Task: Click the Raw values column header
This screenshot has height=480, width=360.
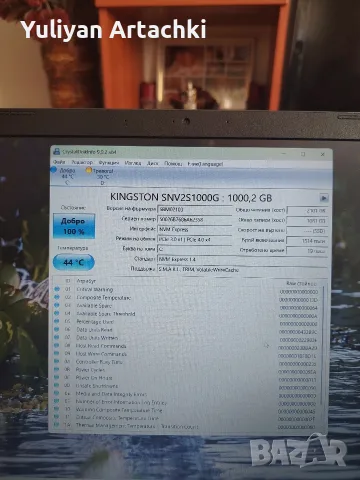Action: coord(301,284)
